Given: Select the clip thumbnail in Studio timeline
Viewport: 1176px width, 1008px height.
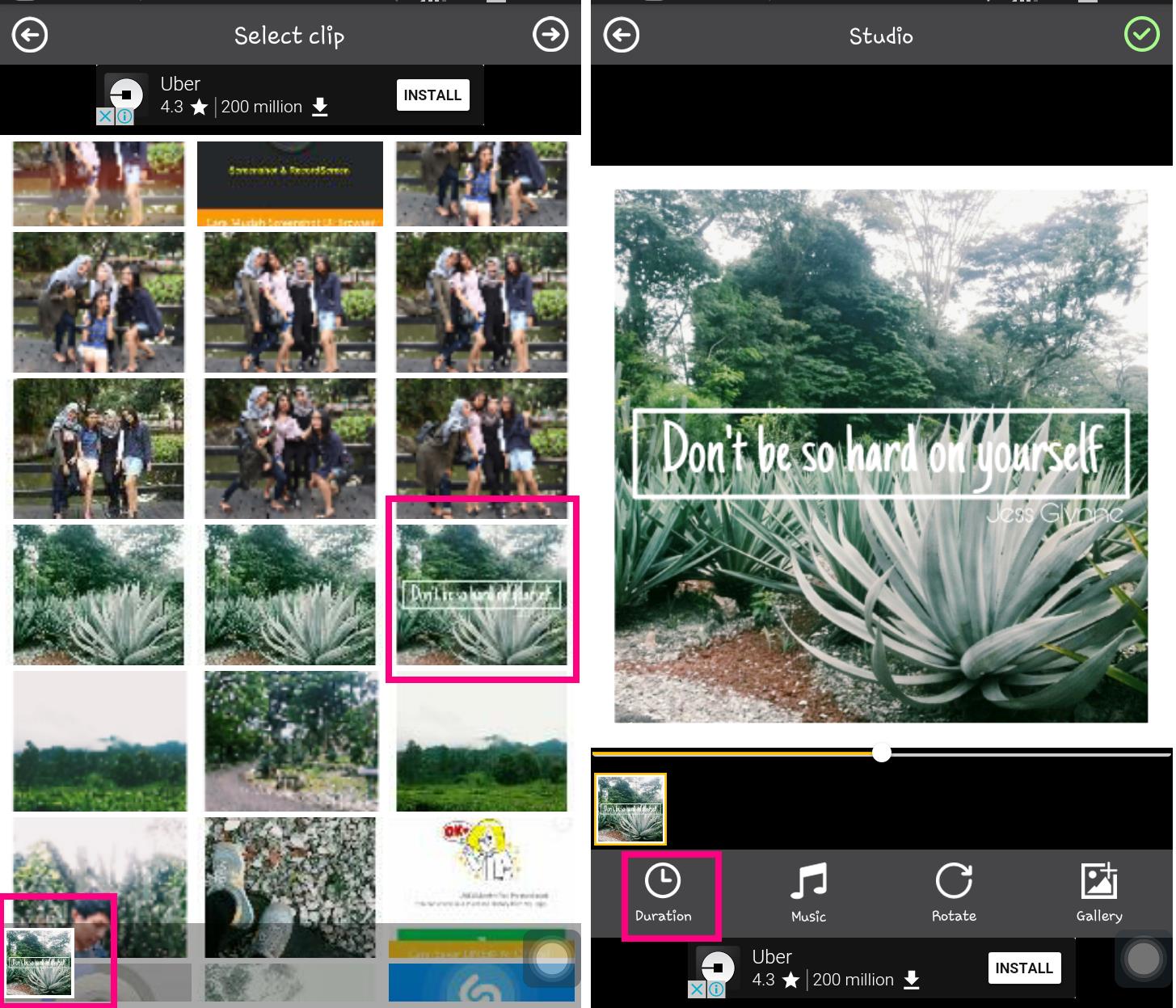Looking at the screenshot, I should coord(630,809).
